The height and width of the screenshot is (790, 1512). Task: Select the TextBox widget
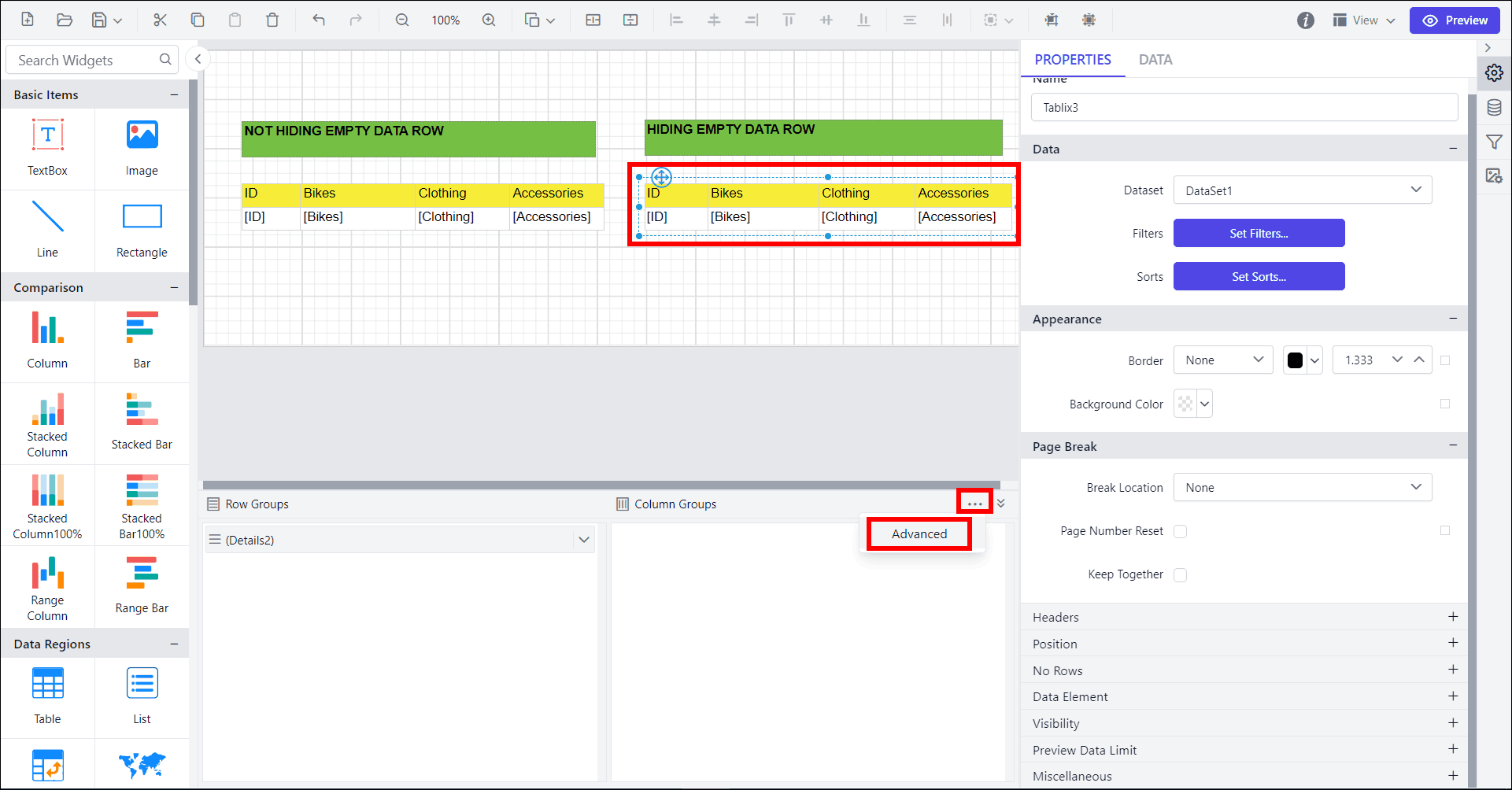[x=47, y=147]
